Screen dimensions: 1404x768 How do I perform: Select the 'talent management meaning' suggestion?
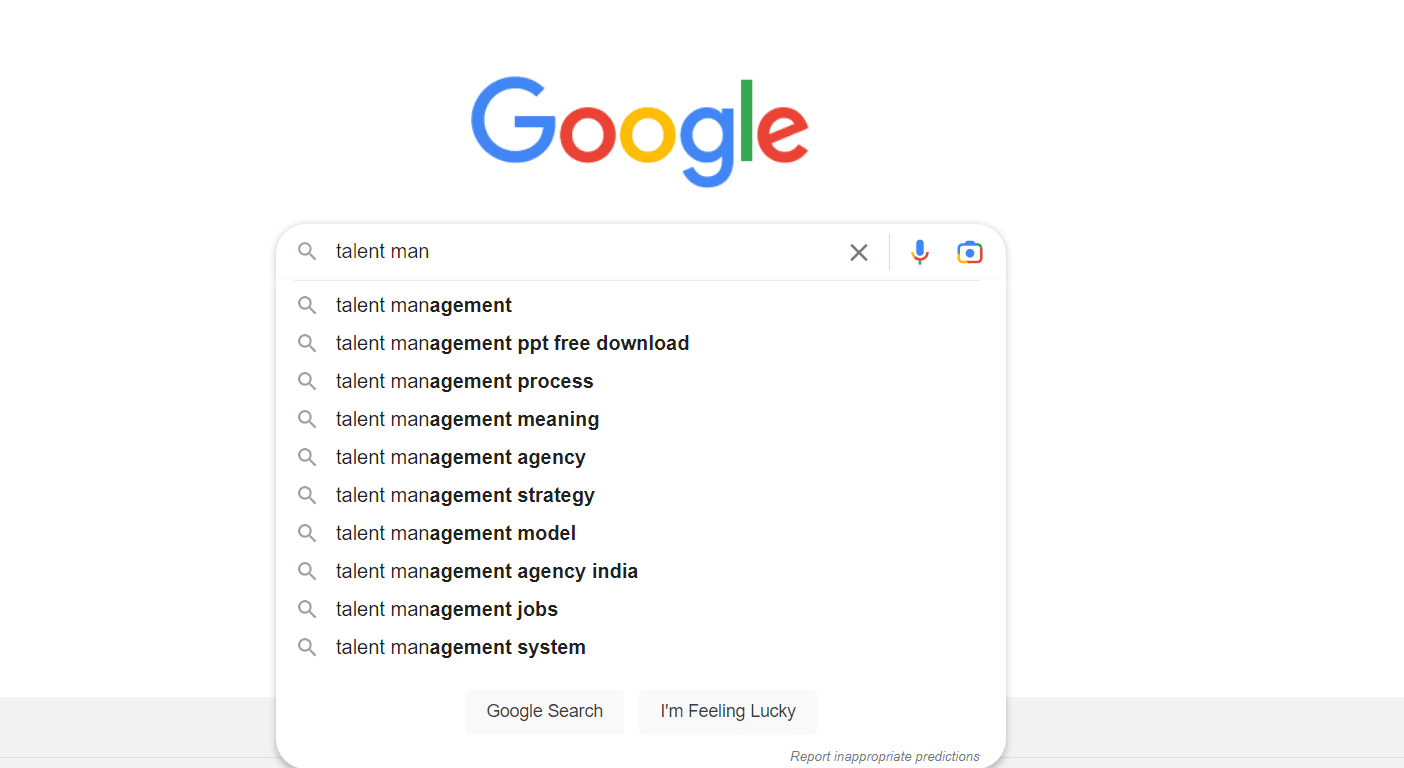[467, 419]
